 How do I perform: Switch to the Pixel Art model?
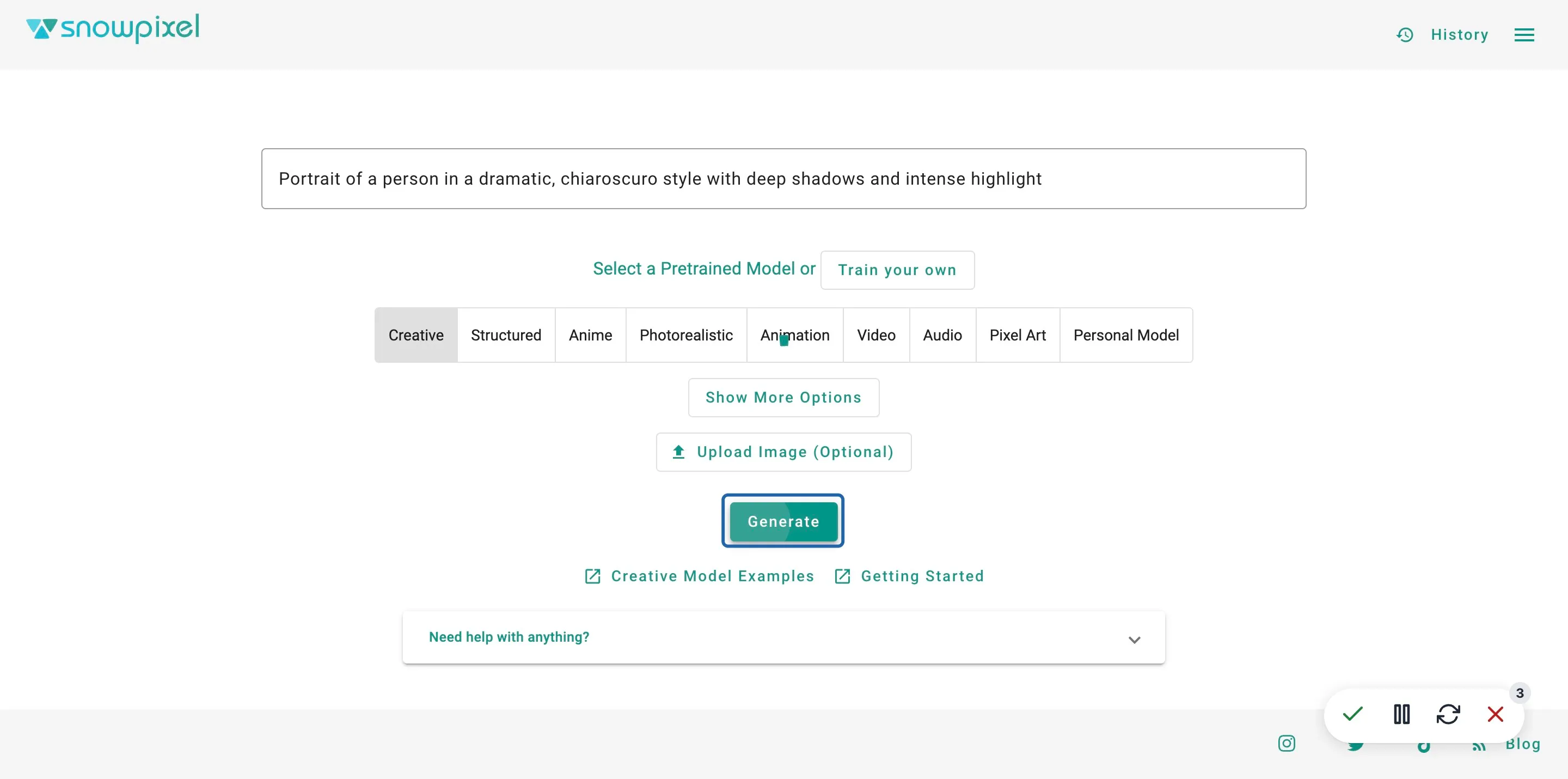(1017, 335)
